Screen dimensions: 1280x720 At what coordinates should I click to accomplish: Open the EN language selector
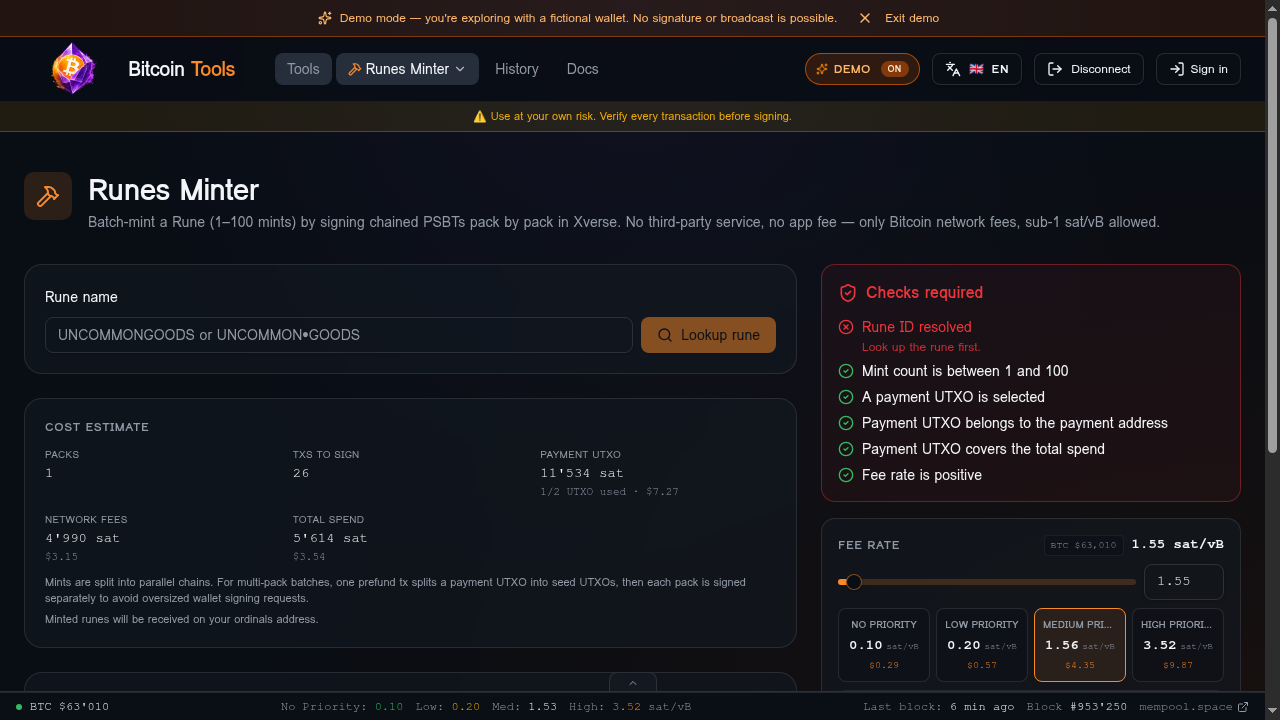pyautogui.click(x=975, y=69)
